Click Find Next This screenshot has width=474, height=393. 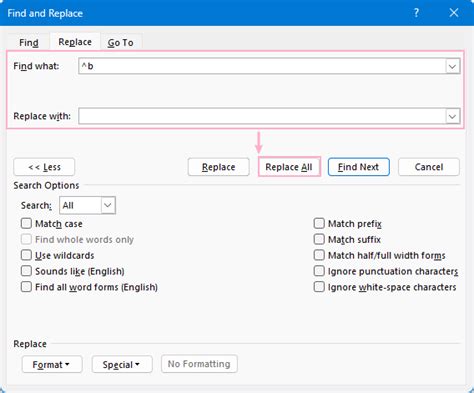[359, 167]
